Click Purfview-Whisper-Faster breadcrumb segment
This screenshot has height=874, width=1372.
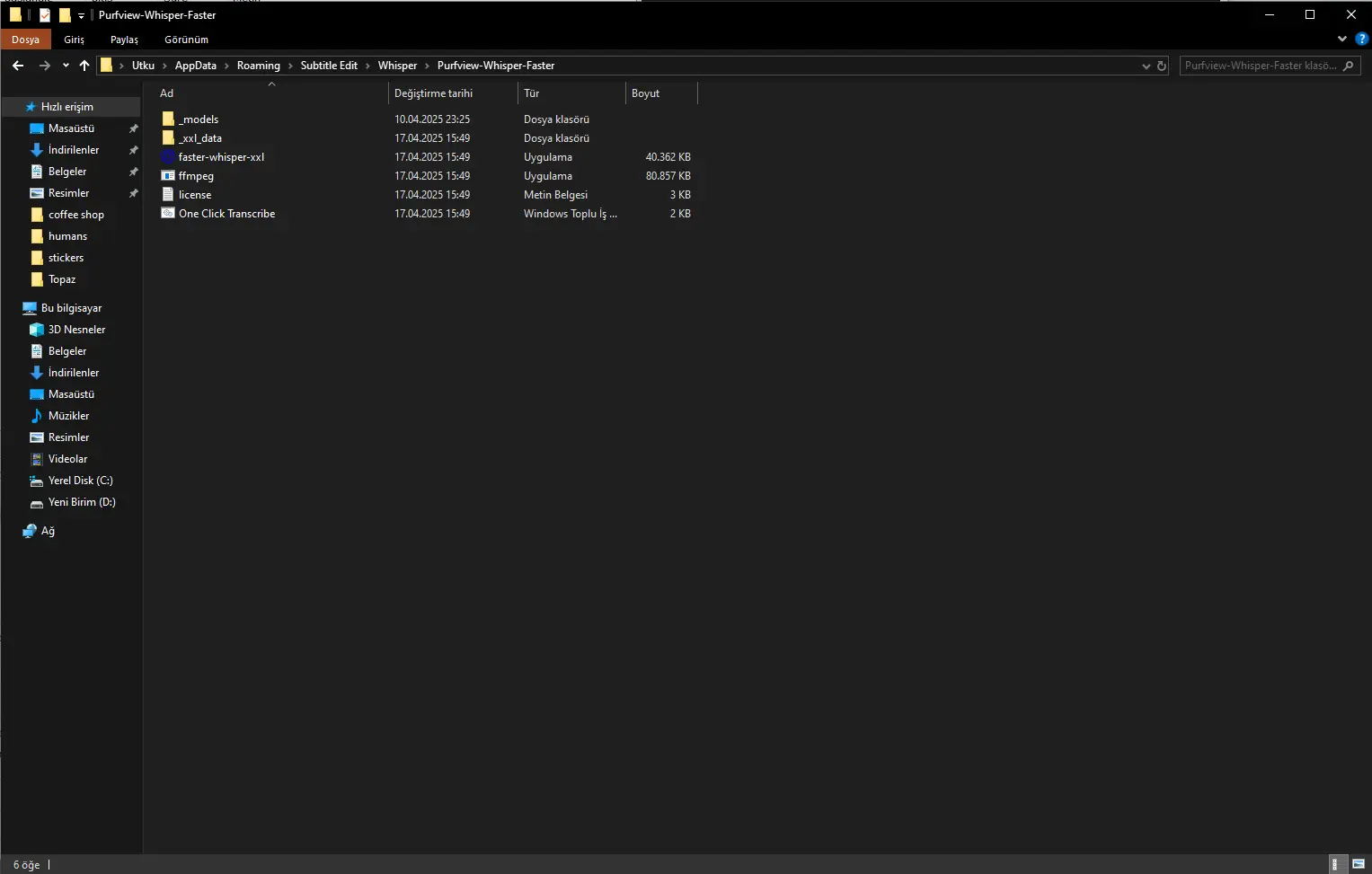496,66
